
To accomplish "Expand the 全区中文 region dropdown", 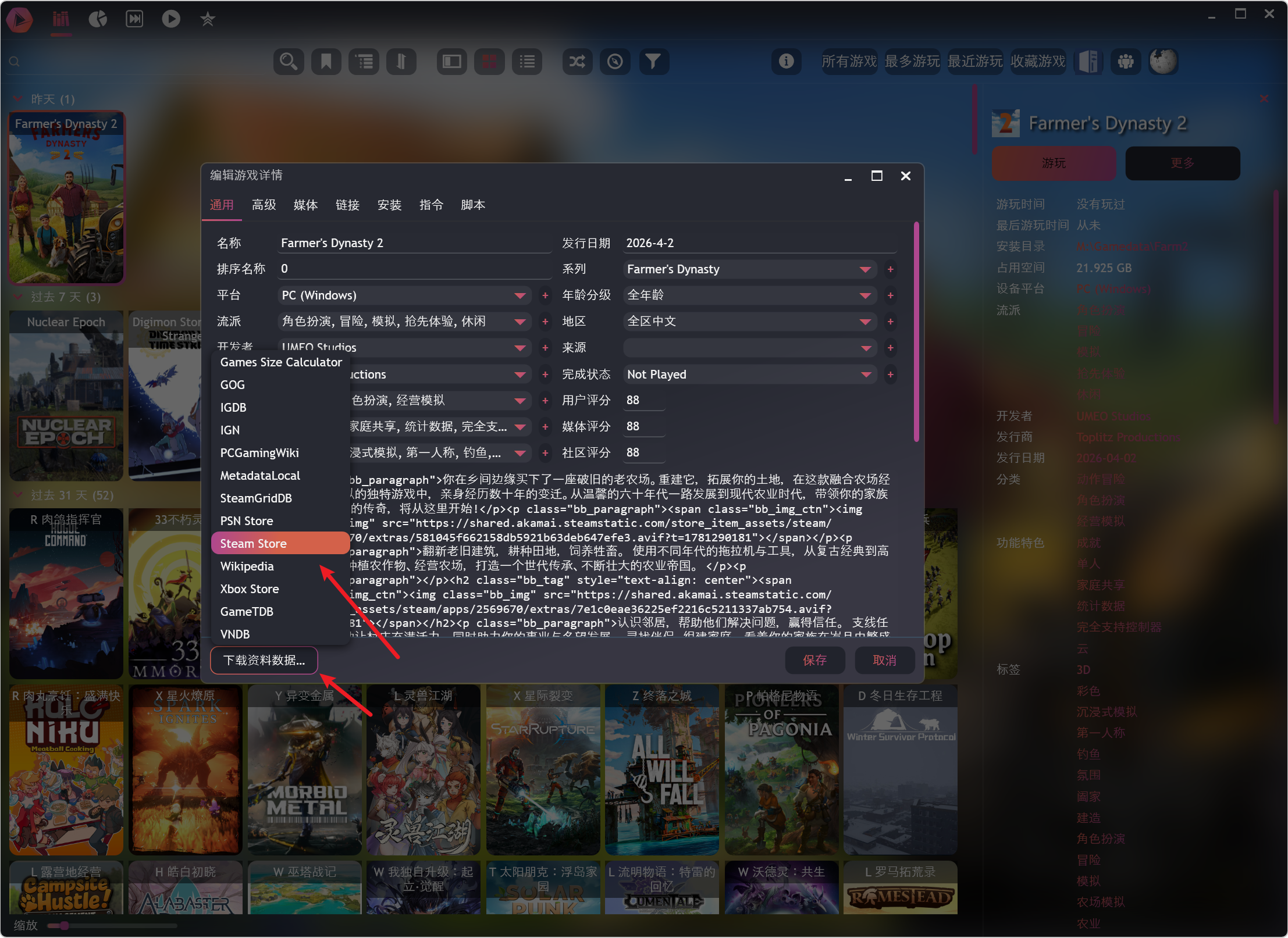I will (x=866, y=322).
